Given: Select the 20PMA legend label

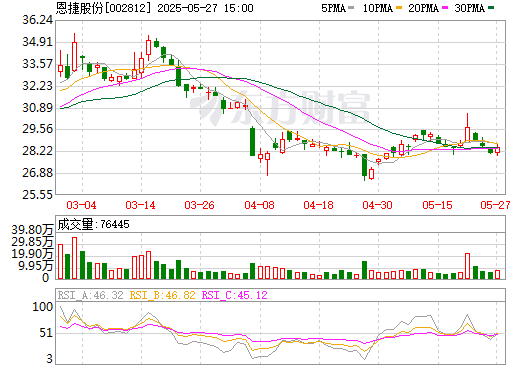Looking at the screenshot, I should pyautogui.click(x=423, y=8).
